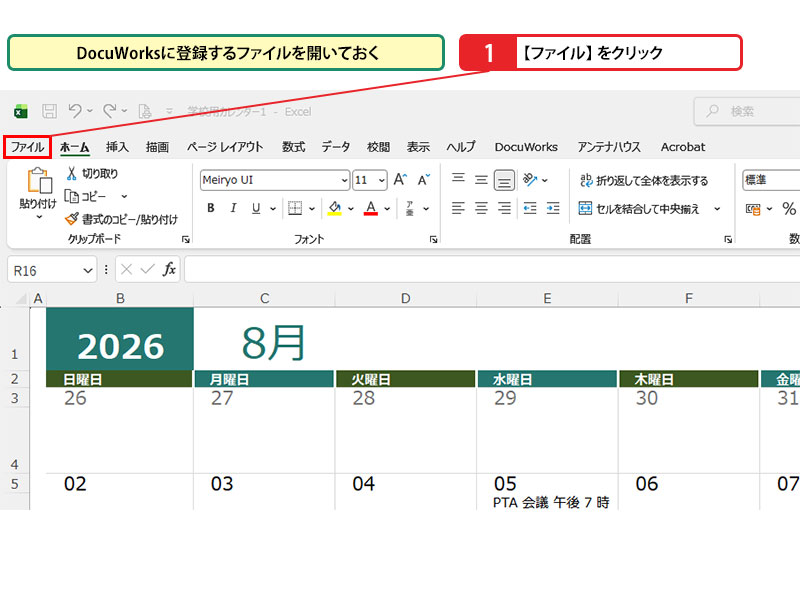Click セルを結合して中央揃え merge button
This screenshot has width=800, height=600.
pos(639,208)
